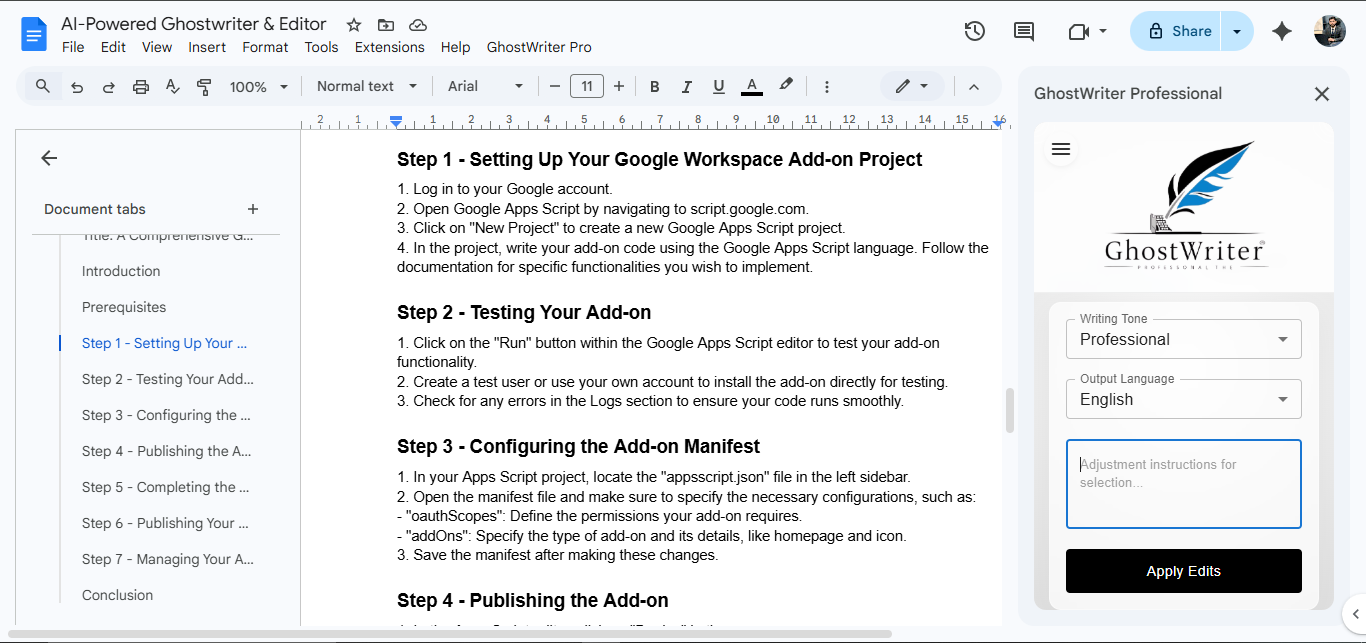
Task: Toggle italic formatting
Action: pos(686,86)
